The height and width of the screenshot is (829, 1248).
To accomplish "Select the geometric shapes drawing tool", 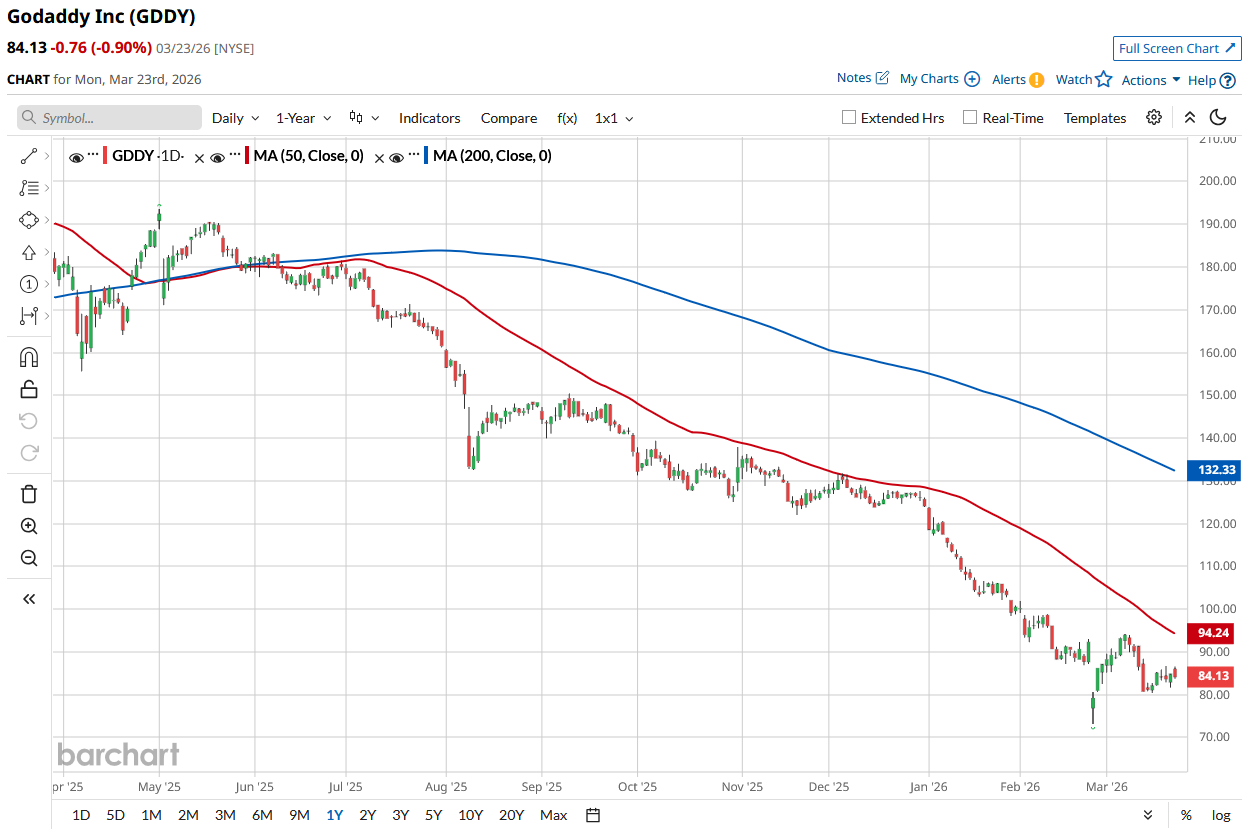I will click(x=28, y=220).
